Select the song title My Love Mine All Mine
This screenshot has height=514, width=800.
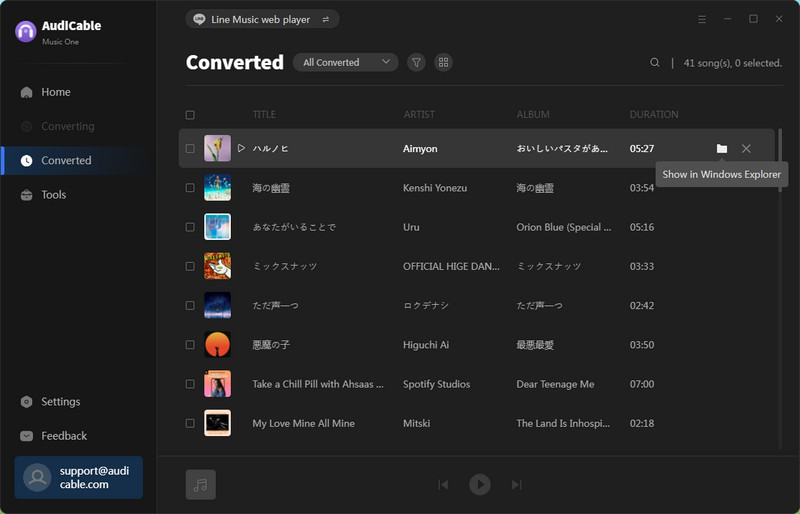point(303,424)
